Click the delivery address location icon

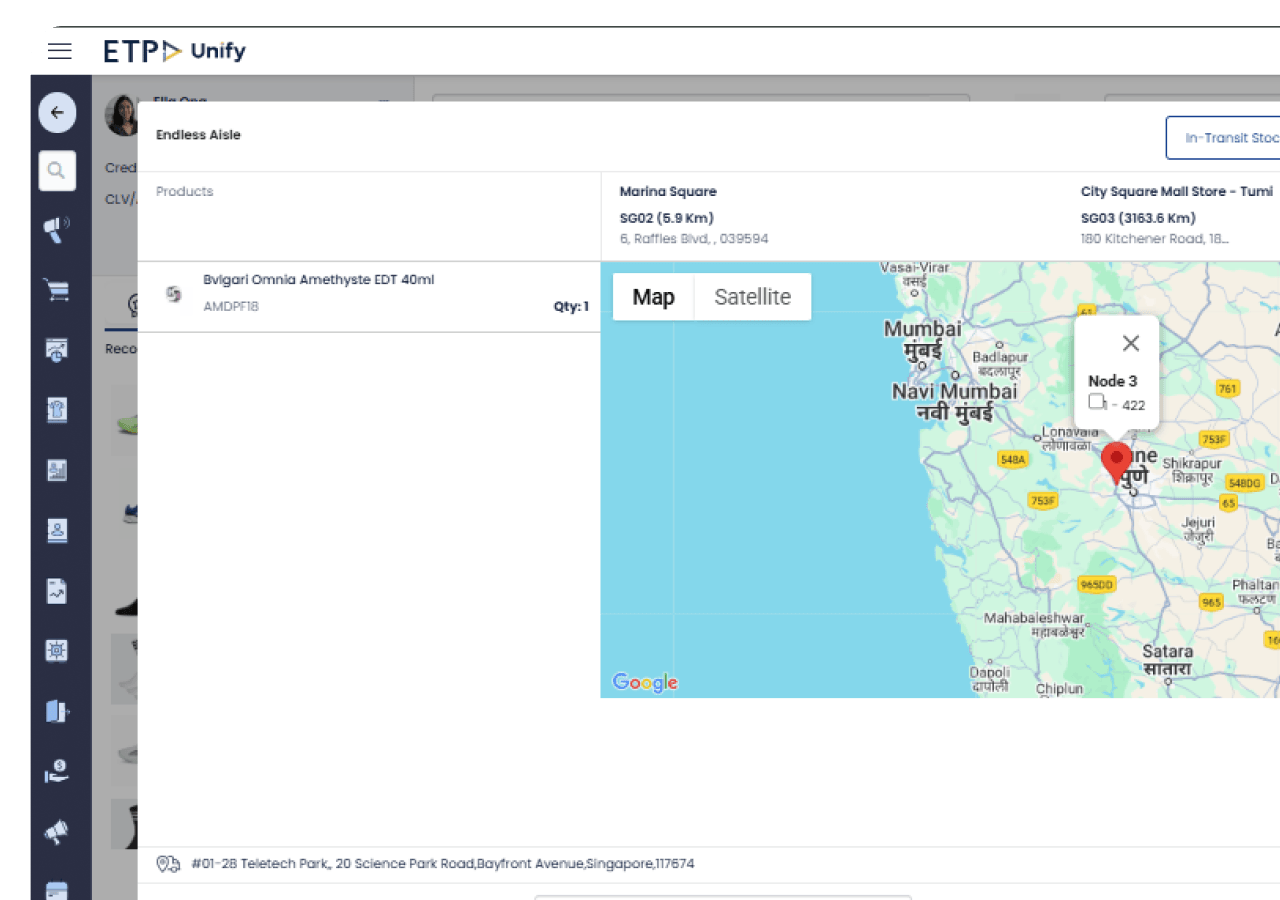[x=168, y=864]
